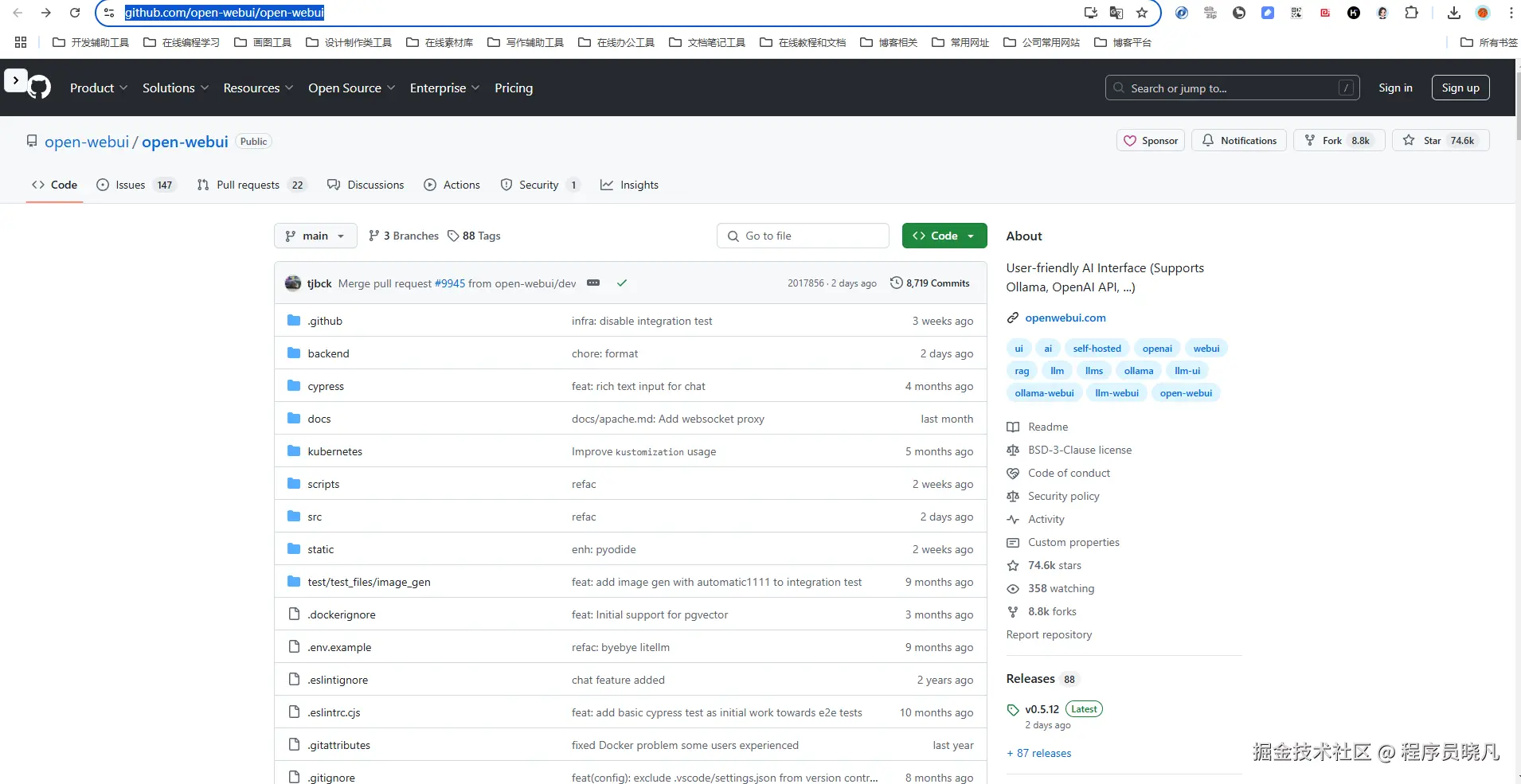
Task: Click the Report repository link
Action: [1049, 634]
